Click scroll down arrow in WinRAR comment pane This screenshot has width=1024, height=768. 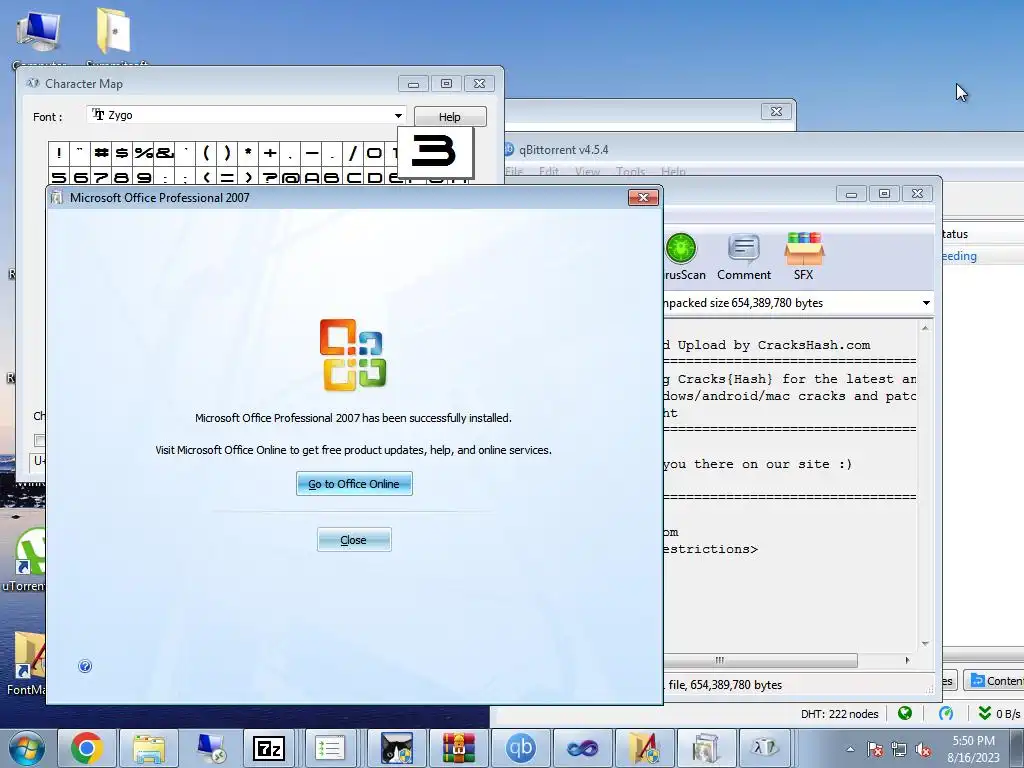tap(925, 644)
